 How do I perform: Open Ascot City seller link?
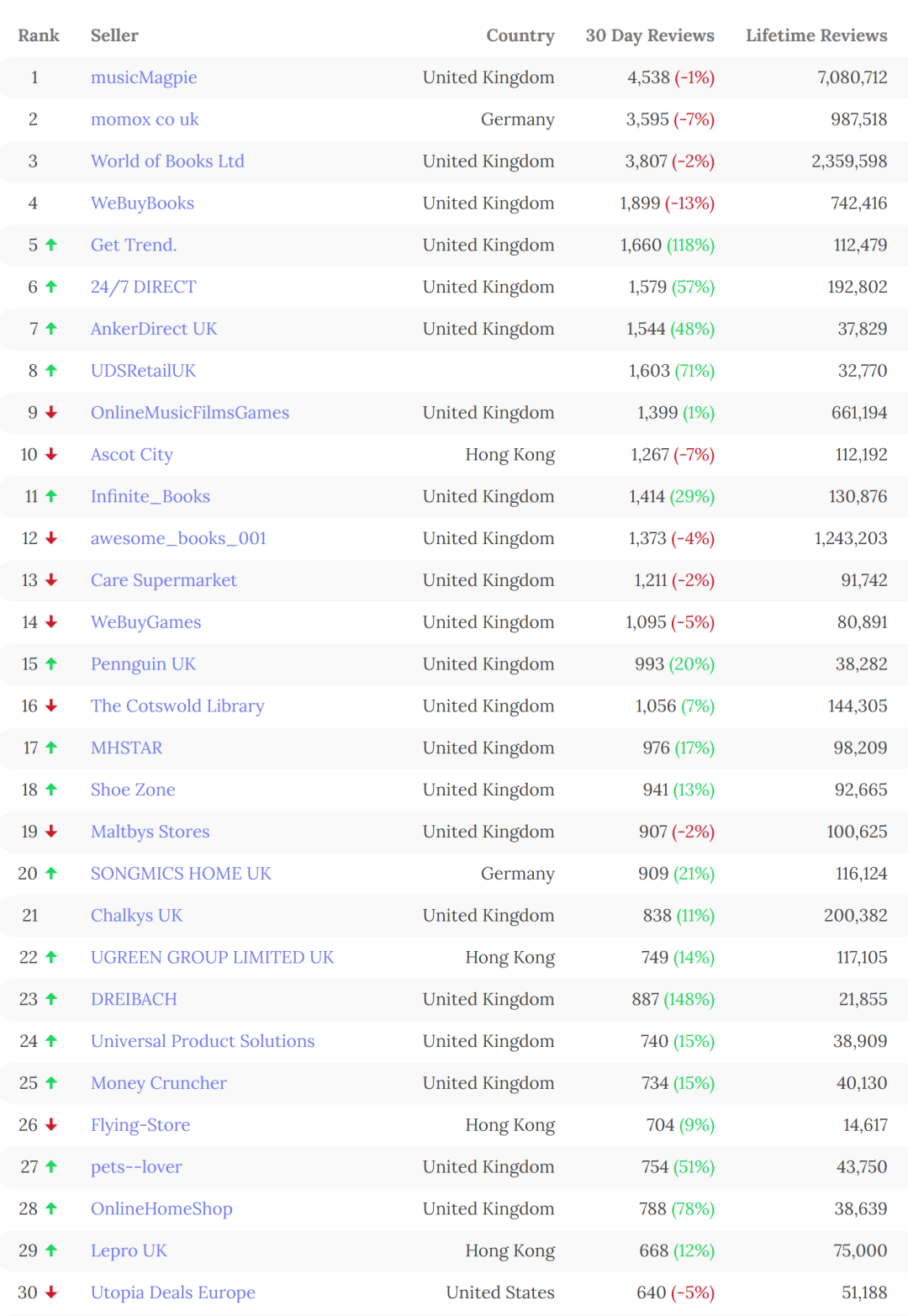[x=132, y=455]
